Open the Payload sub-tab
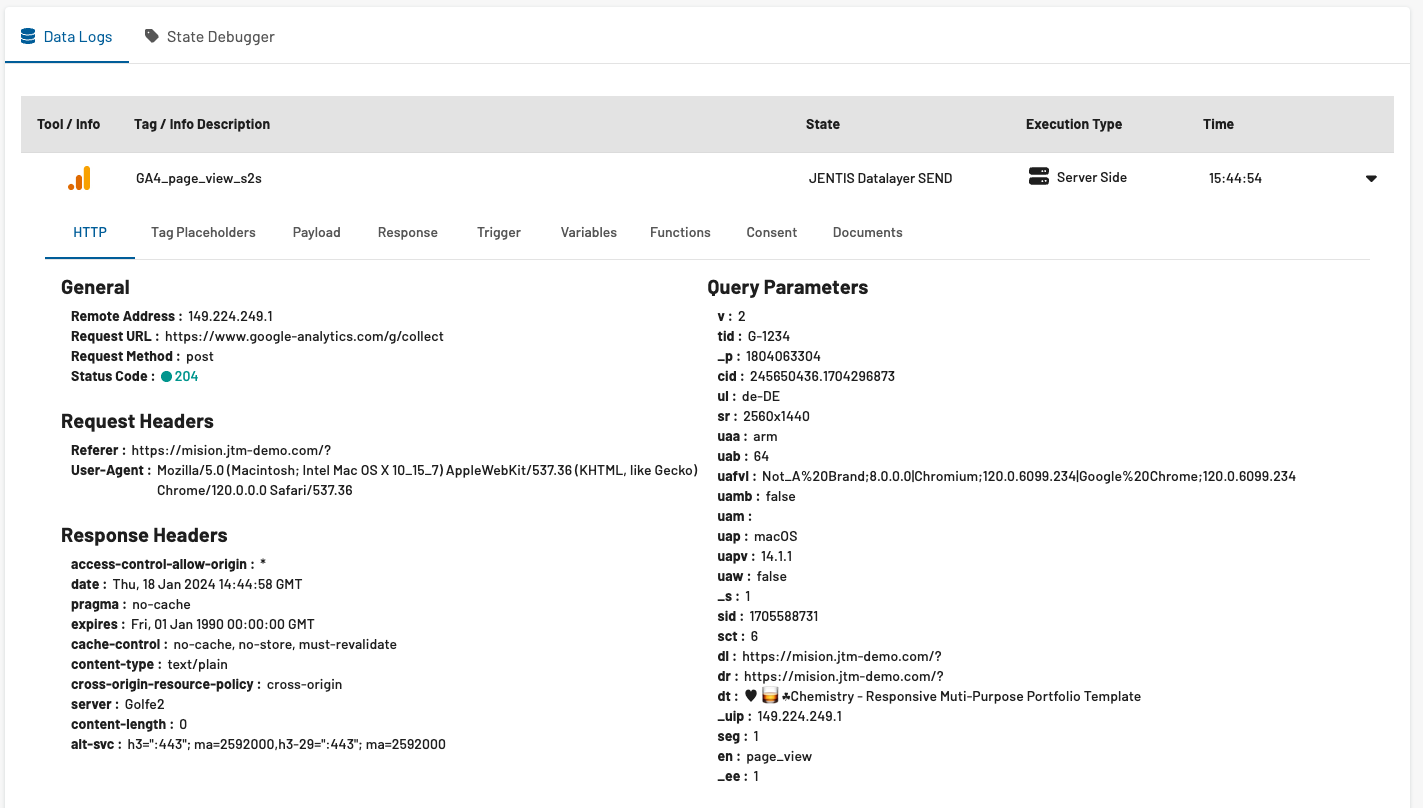This screenshot has height=808, width=1423. tap(316, 232)
